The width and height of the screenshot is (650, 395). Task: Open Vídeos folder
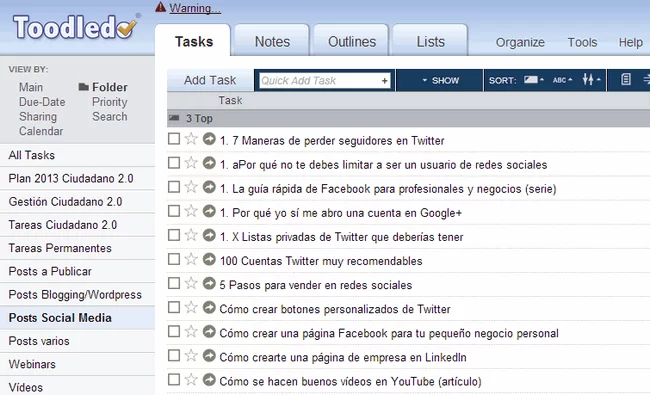click(77, 386)
